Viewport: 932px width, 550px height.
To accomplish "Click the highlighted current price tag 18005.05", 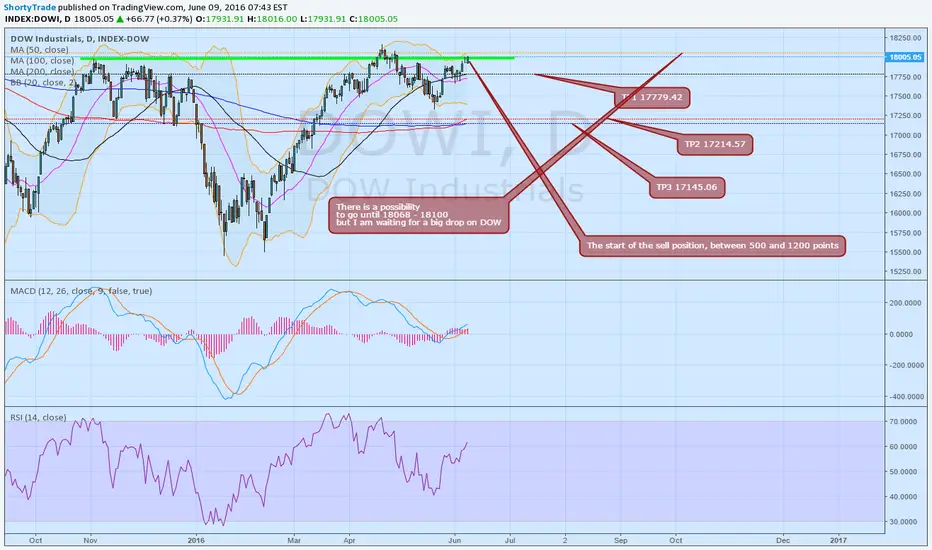I will (x=905, y=57).
